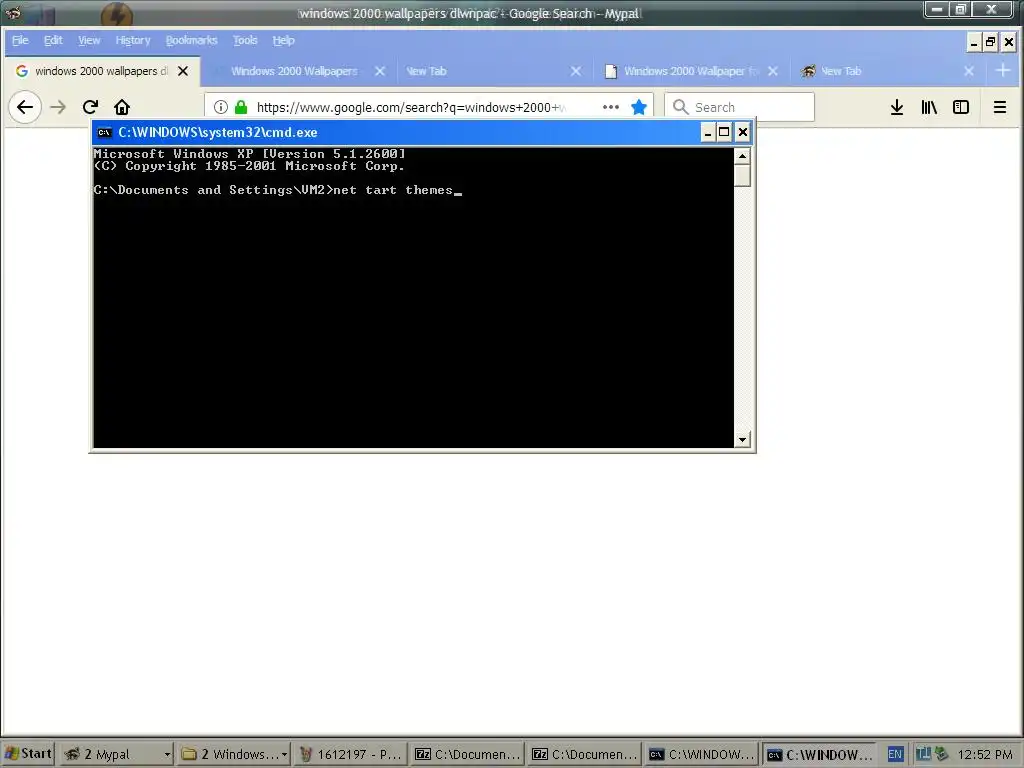1024x768 pixels.
Task: Restore down the inner browser window
Action: 991,42
